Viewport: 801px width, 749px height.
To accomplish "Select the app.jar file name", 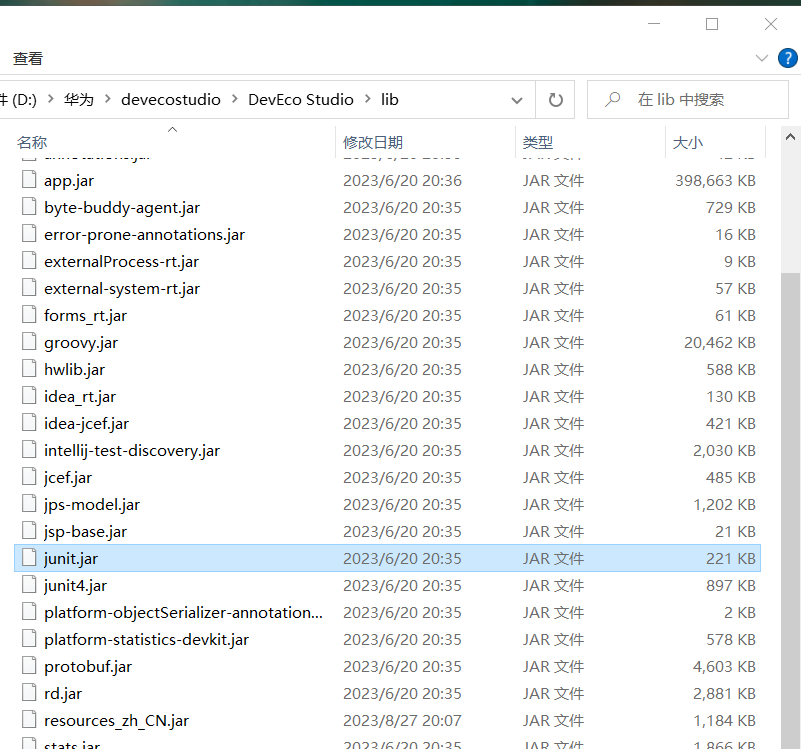I will (x=69, y=180).
